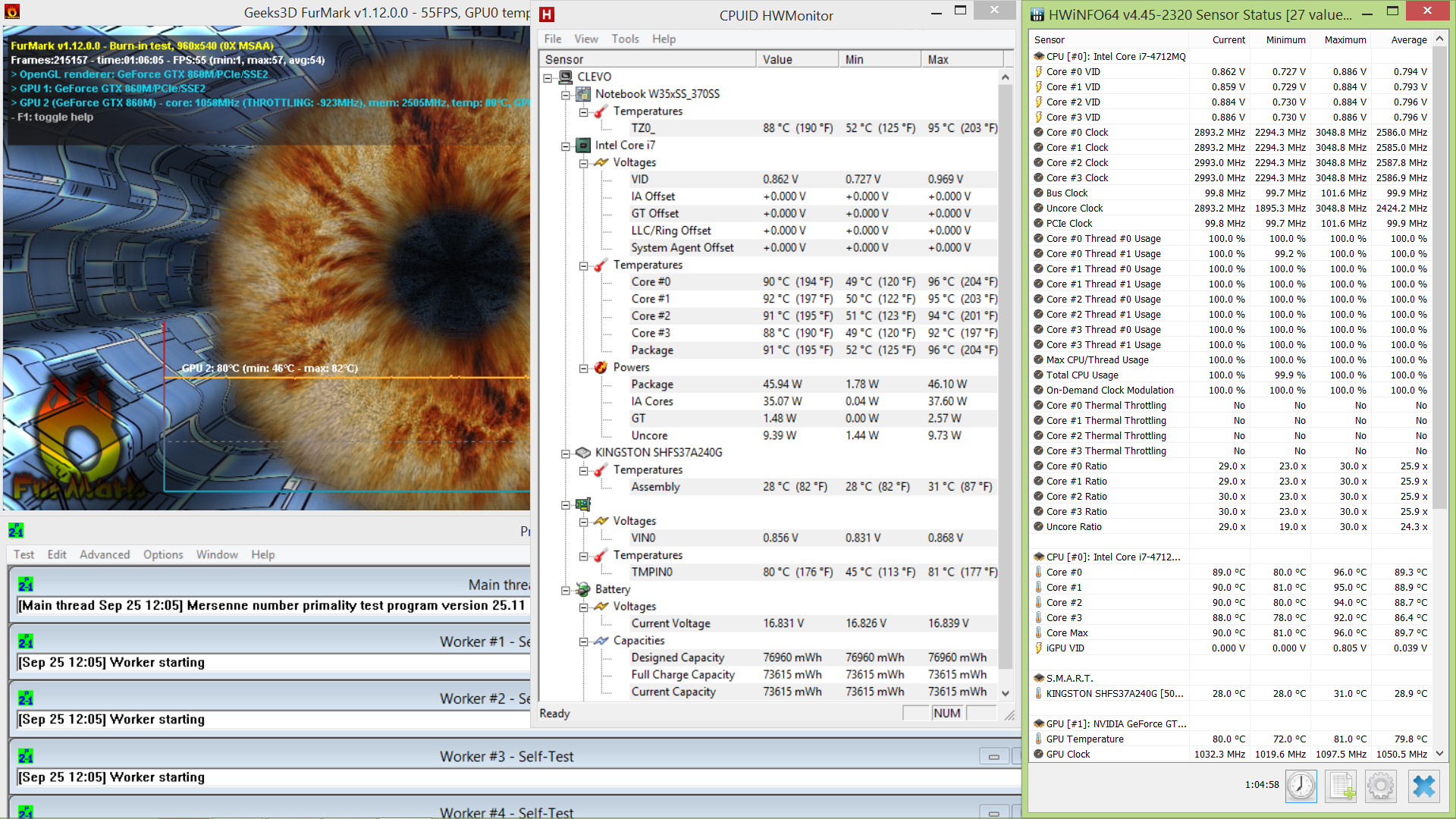Collapse Notebook W35xSS_370SS node
Screen dimensions: 1456x819
tap(566, 95)
